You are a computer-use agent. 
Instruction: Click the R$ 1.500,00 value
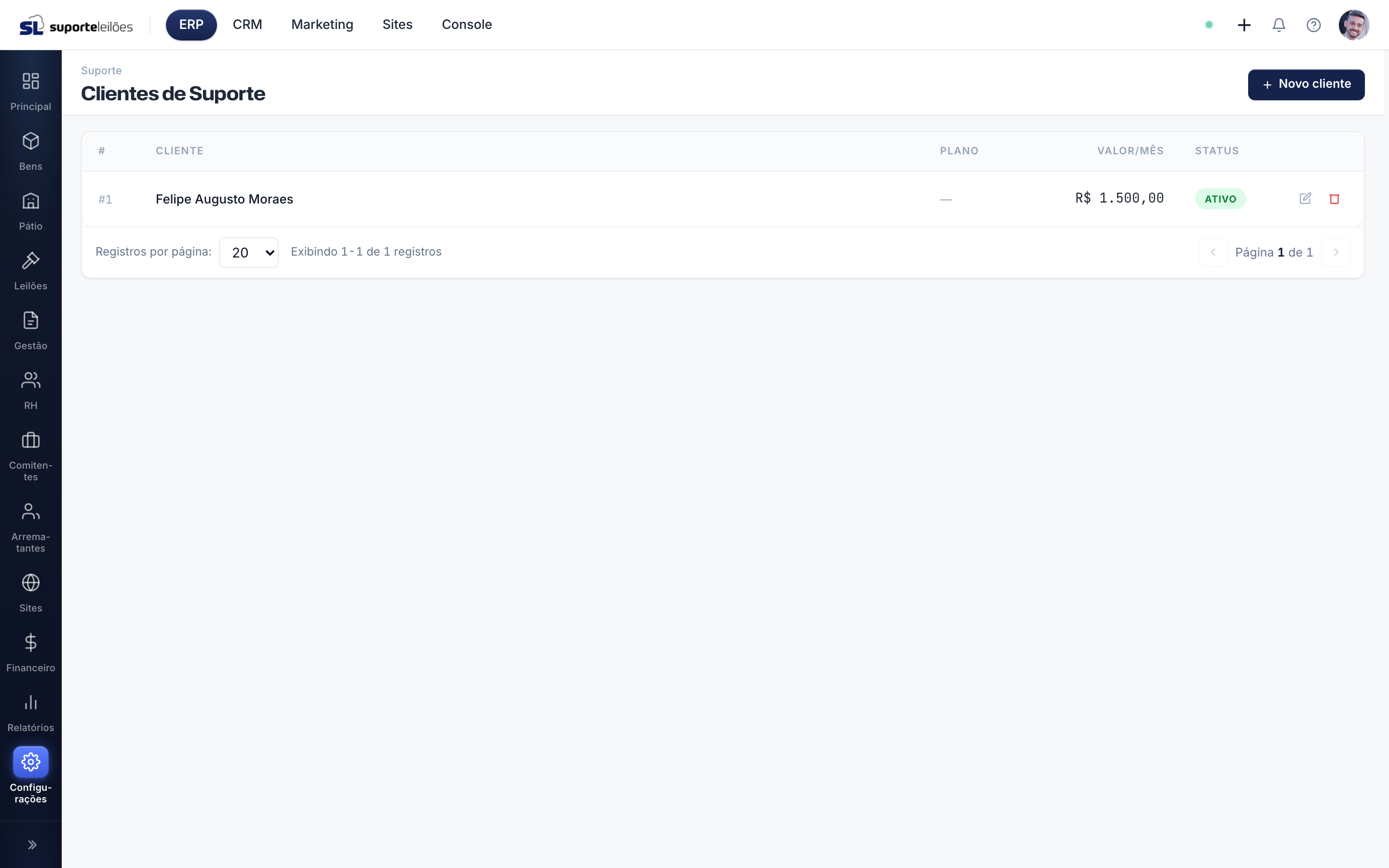pyautogui.click(x=1119, y=198)
